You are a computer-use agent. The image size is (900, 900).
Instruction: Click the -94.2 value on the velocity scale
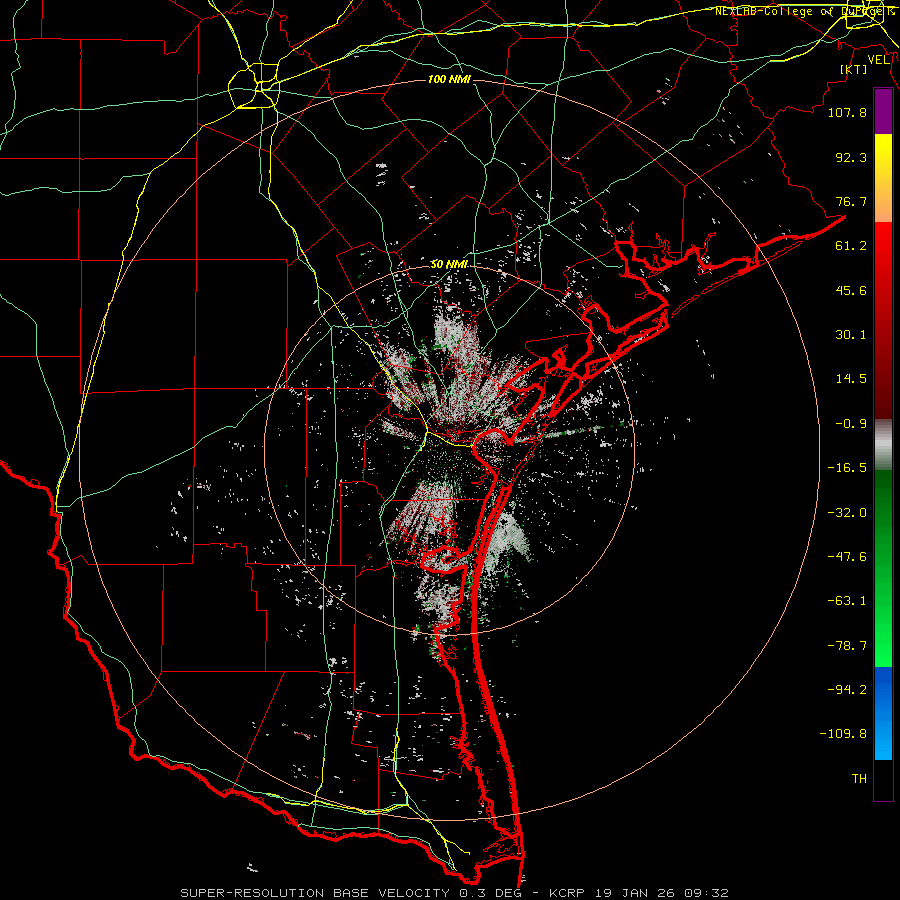(847, 690)
